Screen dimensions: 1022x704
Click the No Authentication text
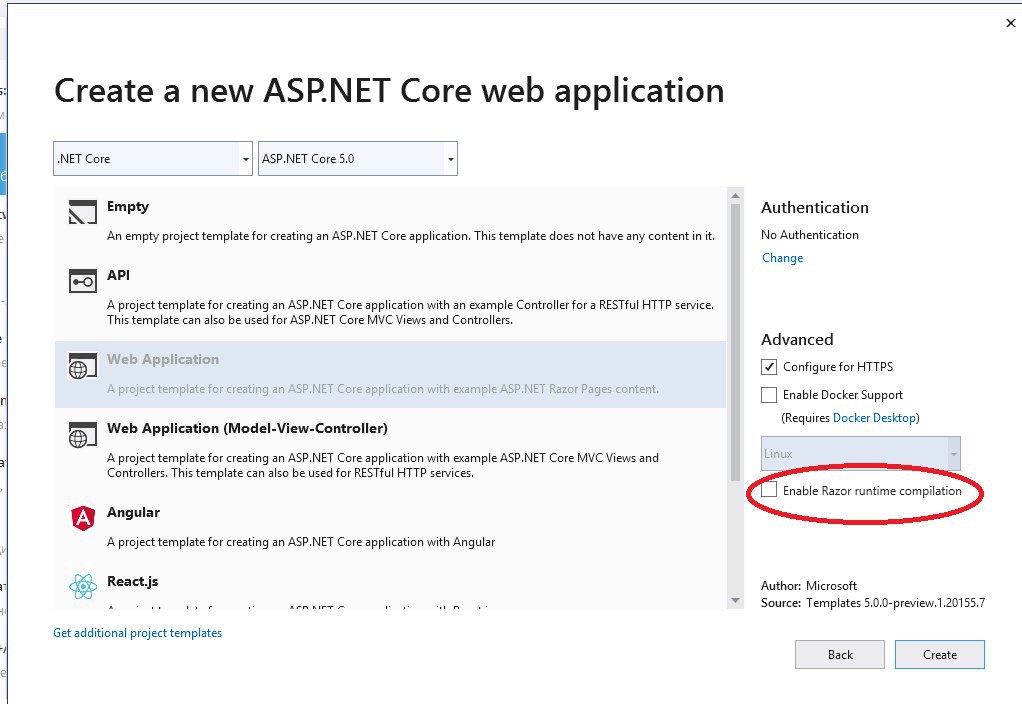pos(810,235)
